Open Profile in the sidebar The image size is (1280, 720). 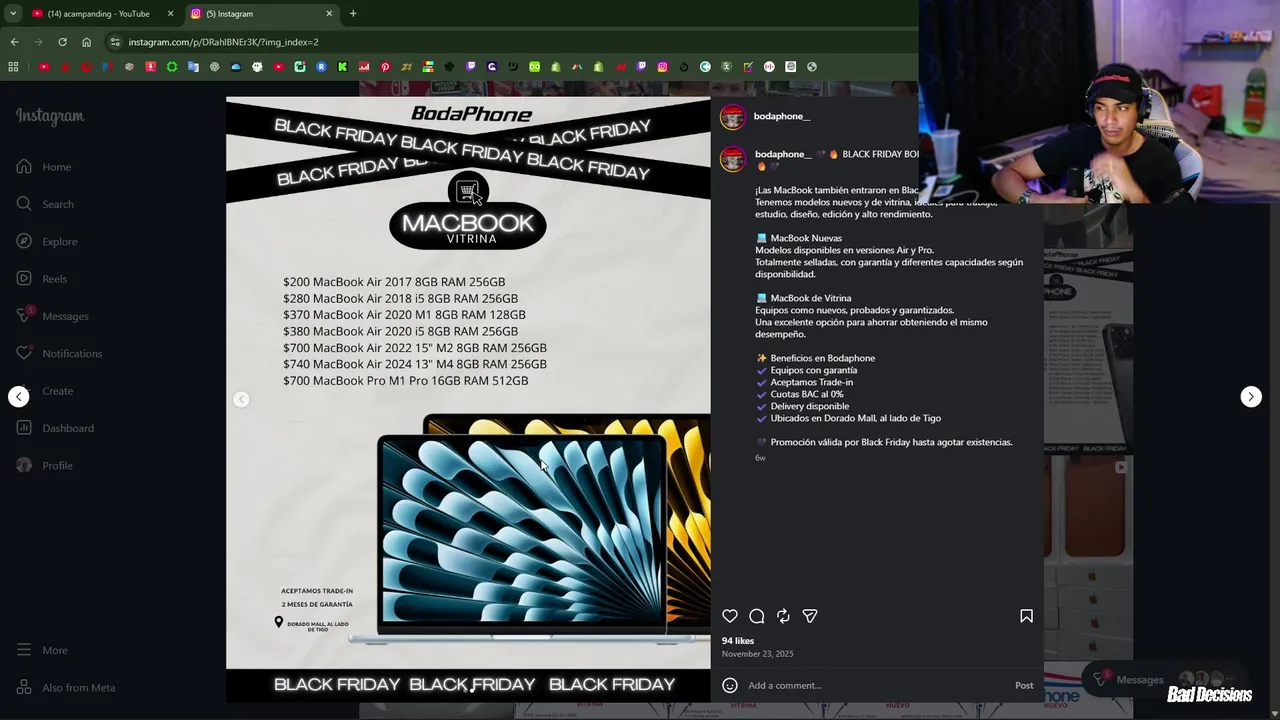45,465
